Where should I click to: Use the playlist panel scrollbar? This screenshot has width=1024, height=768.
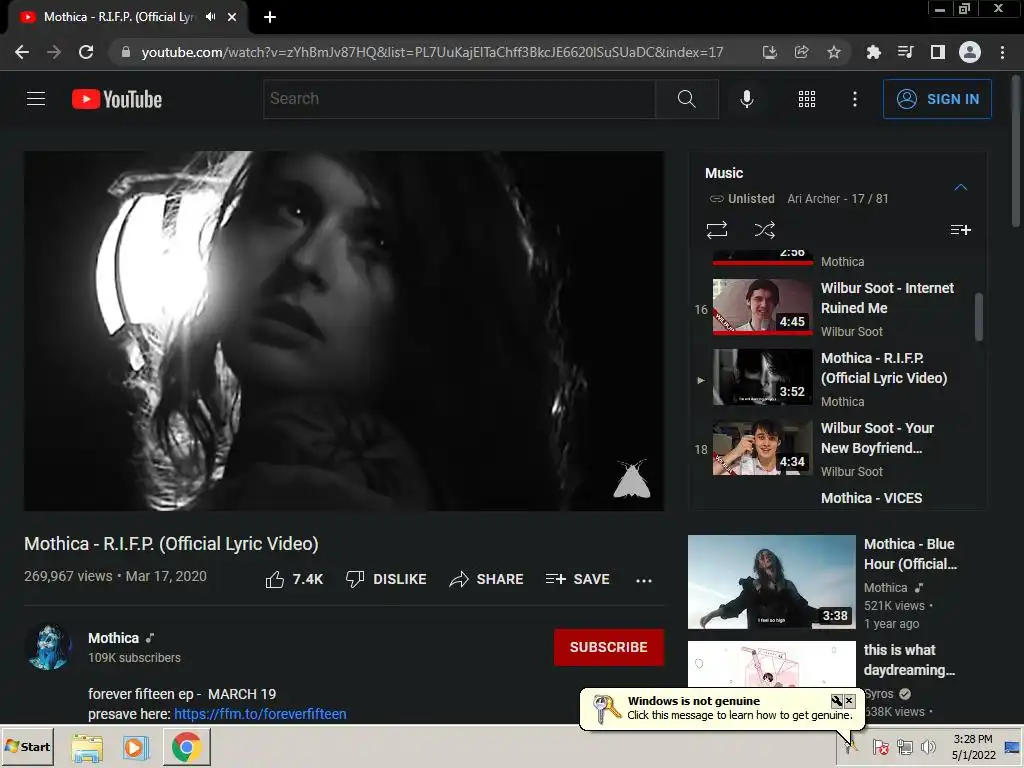[x=978, y=317]
